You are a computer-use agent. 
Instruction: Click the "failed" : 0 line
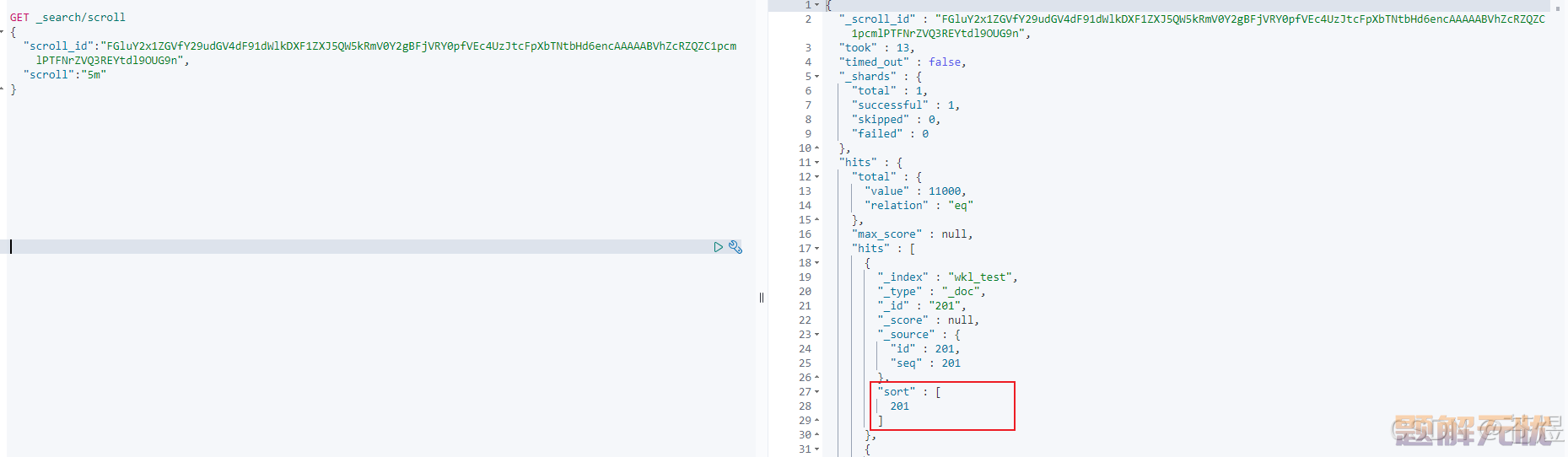pyautogui.click(x=890, y=134)
